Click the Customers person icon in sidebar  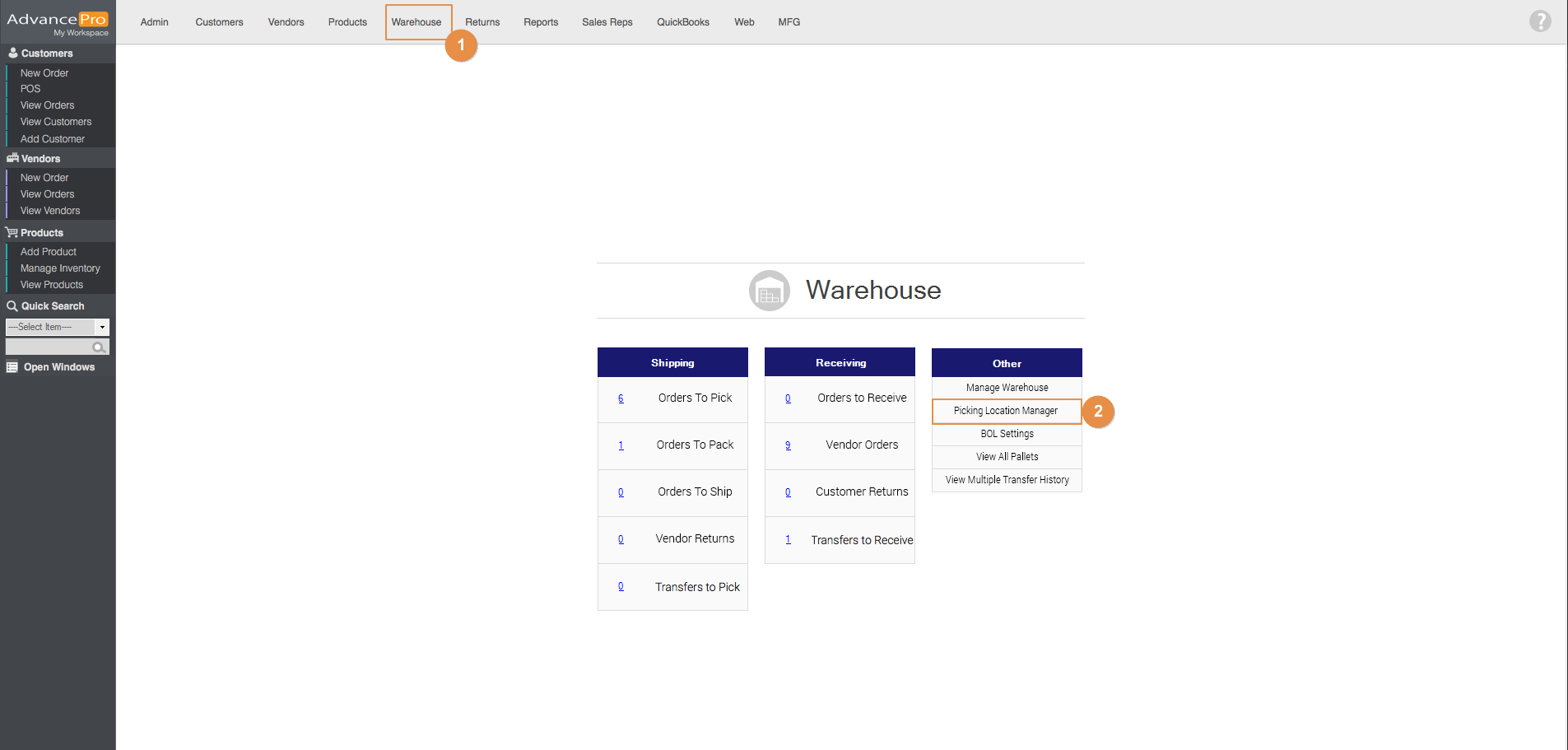pos(12,53)
